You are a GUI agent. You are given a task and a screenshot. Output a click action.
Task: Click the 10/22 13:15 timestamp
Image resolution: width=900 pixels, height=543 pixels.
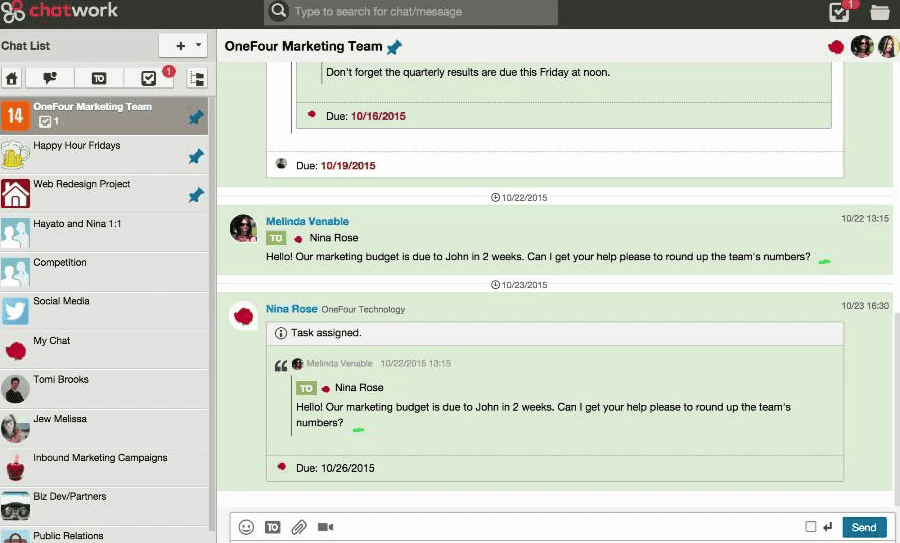tap(865, 219)
